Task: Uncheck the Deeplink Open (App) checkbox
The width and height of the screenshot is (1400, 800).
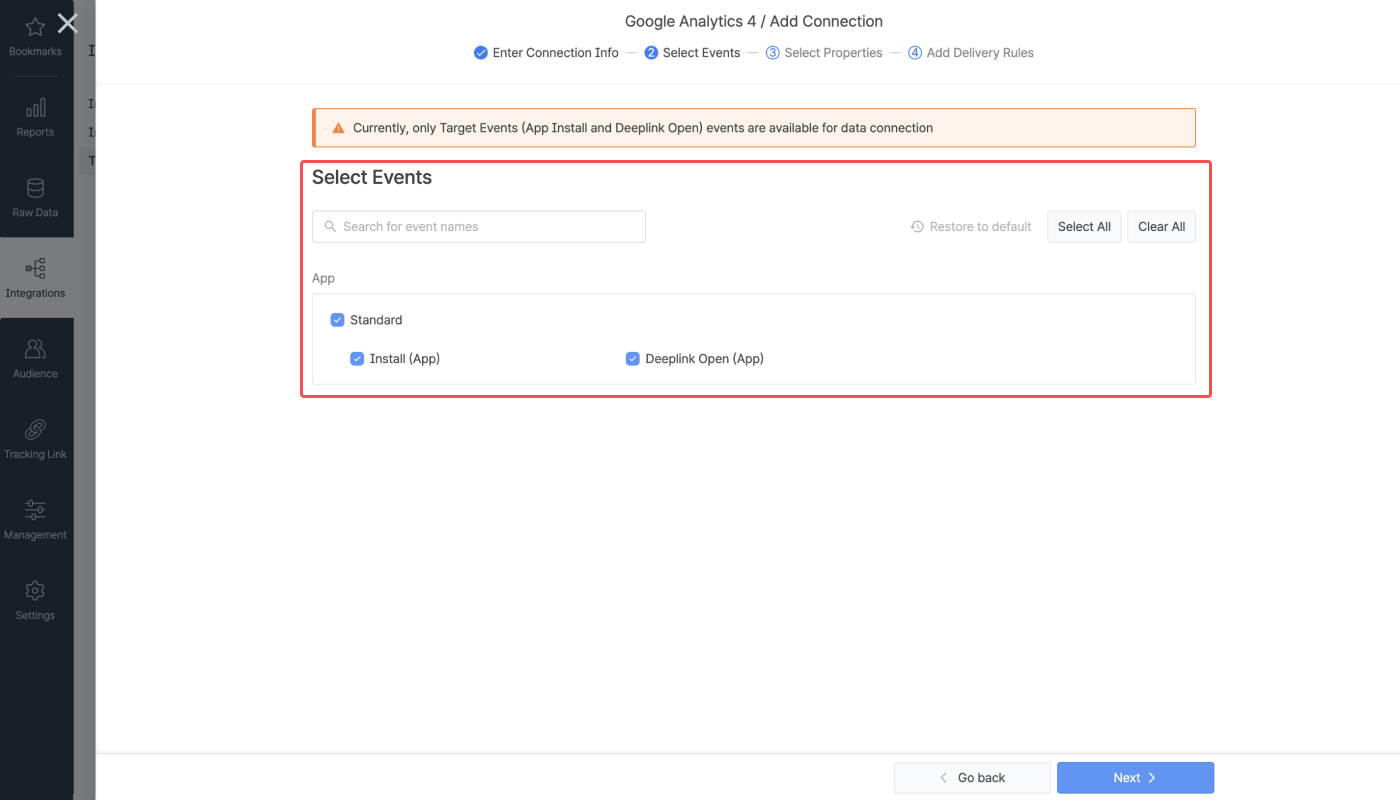Action: pyautogui.click(x=632, y=359)
